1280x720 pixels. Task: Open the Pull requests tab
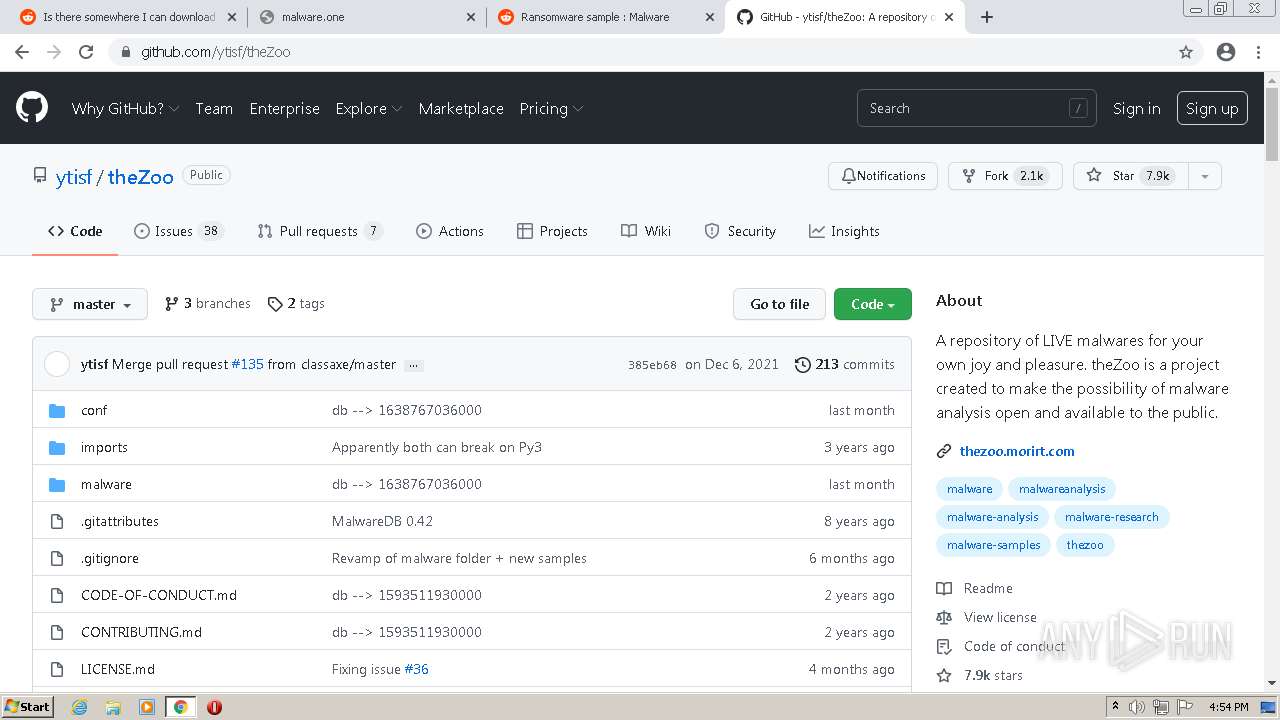tap(319, 231)
